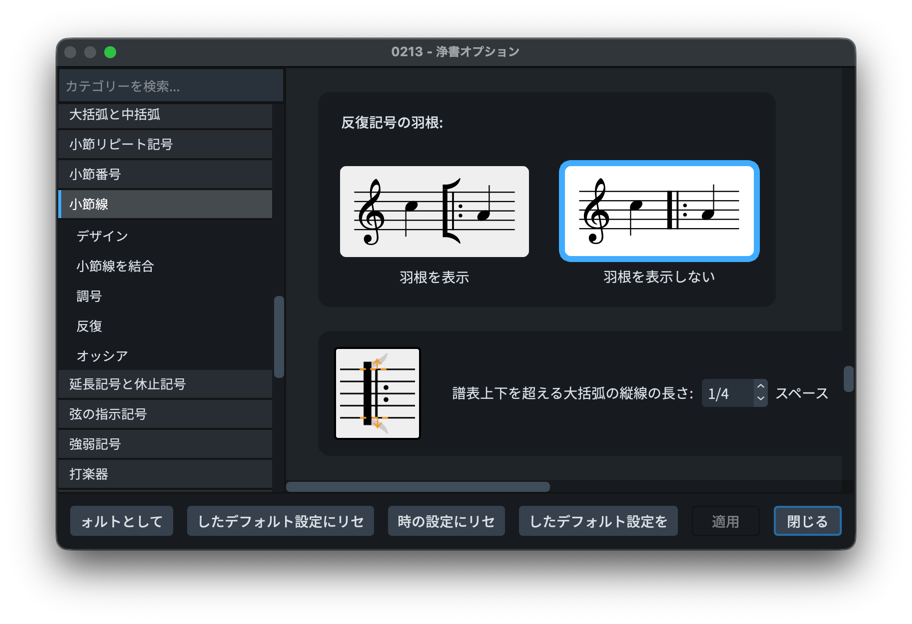Increase bracket line length with up arrow
The image size is (912, 624).
[760, 387]
